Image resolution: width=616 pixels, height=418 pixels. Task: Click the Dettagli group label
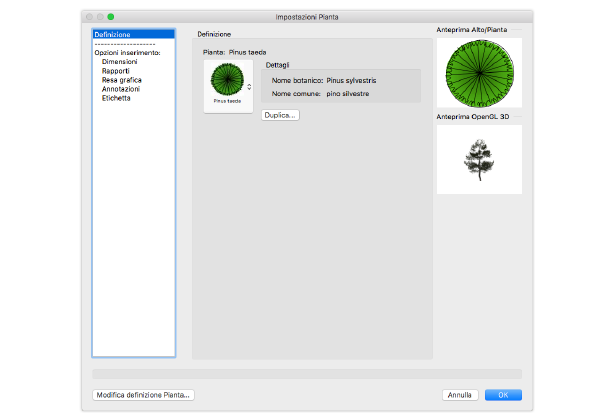[277, 65]
